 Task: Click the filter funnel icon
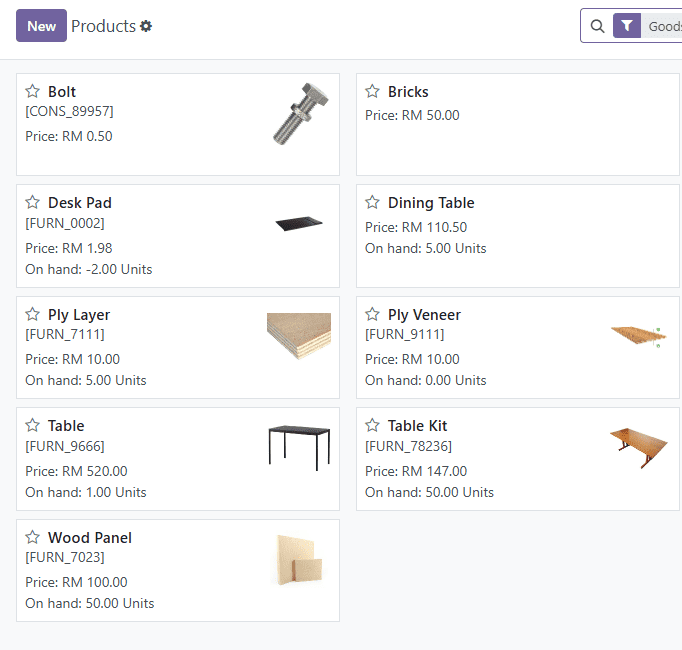point(626,27)
